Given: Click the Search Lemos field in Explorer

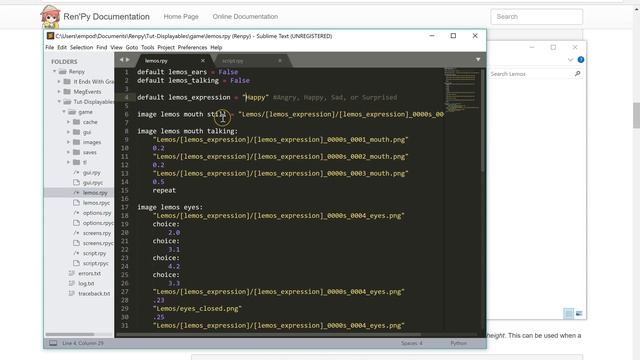Looking at the screenshot, I should (x=531, y=74).
